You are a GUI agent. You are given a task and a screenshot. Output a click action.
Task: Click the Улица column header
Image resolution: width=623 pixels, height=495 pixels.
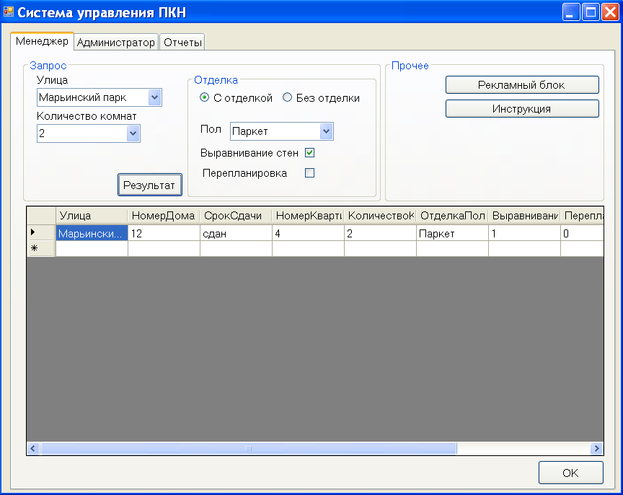(x=92, y=216)
